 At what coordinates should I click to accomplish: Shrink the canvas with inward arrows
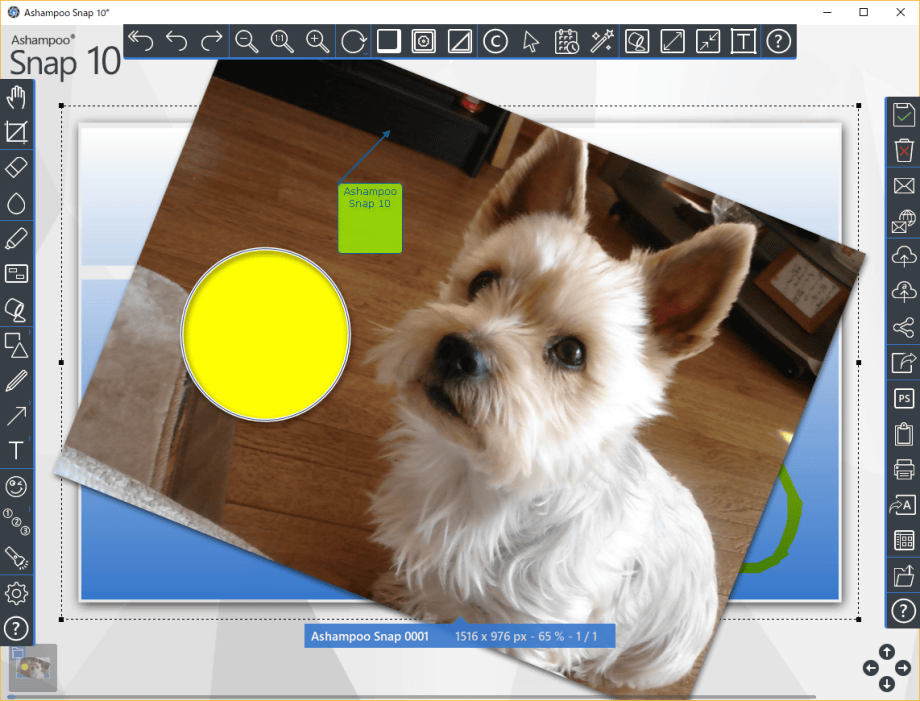[708, 41]
